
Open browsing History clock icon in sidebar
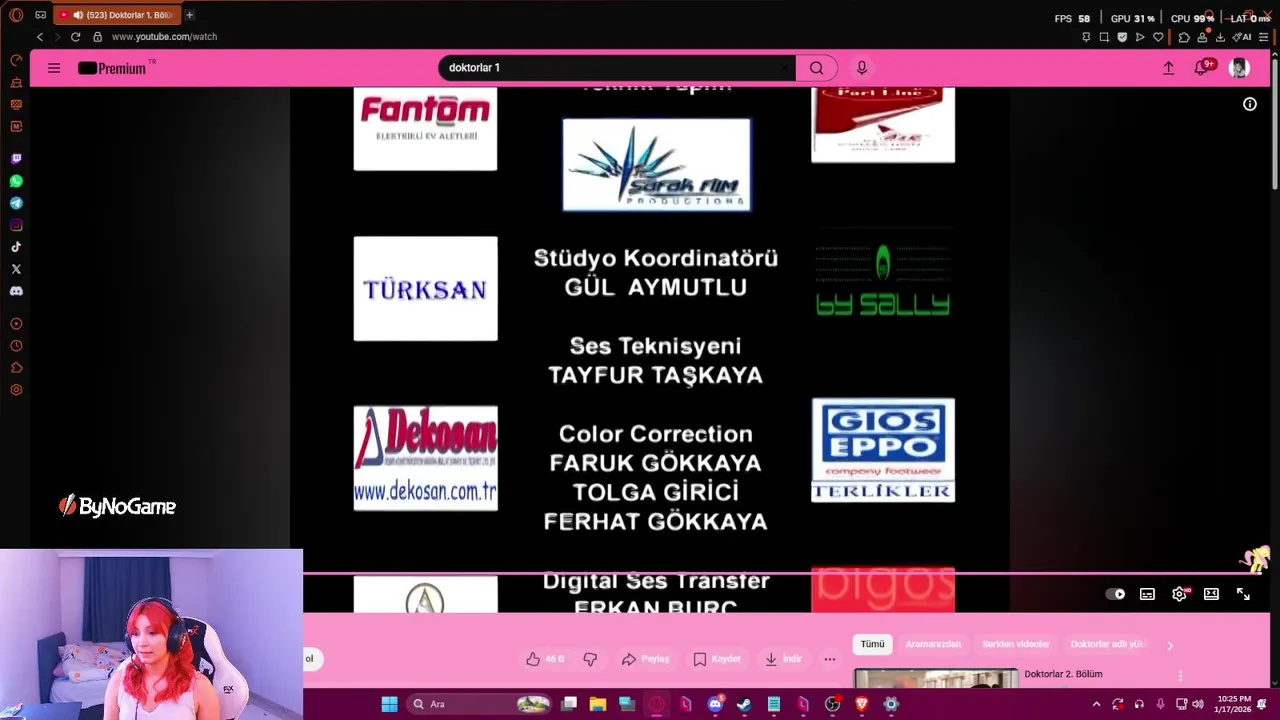pyautogui.click(x=16, y=346)
